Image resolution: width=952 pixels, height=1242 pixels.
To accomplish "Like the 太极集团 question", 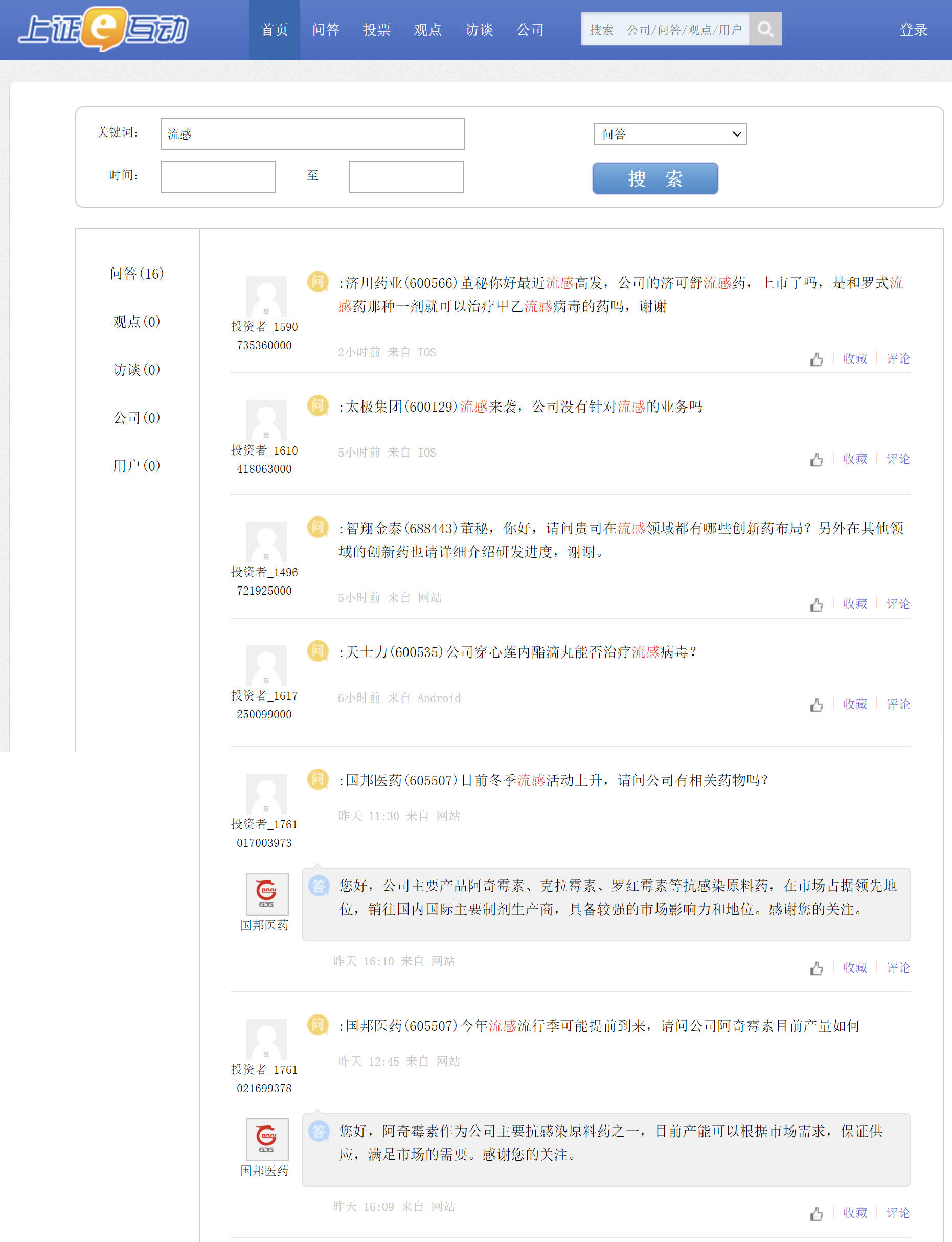I will 817,459.
